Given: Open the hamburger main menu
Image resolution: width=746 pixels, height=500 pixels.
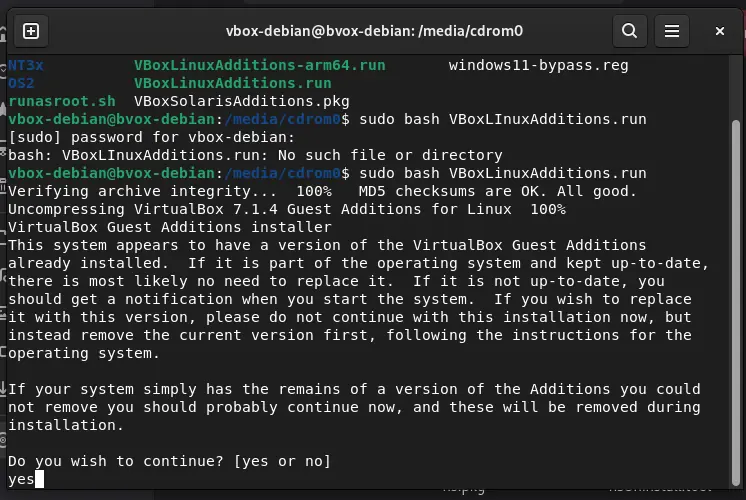Looking at the screenshot, I should [673, 31].
